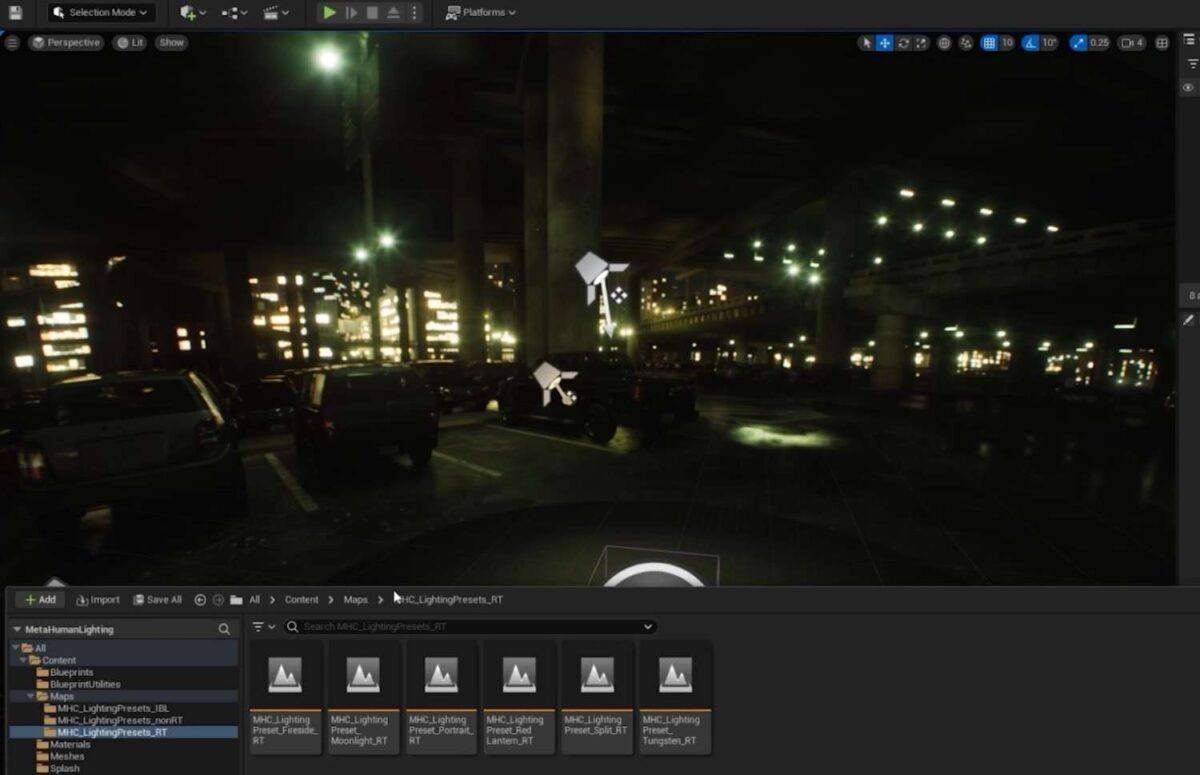
Task: Open the Platforms dropdown
Action: click(484, 12)
